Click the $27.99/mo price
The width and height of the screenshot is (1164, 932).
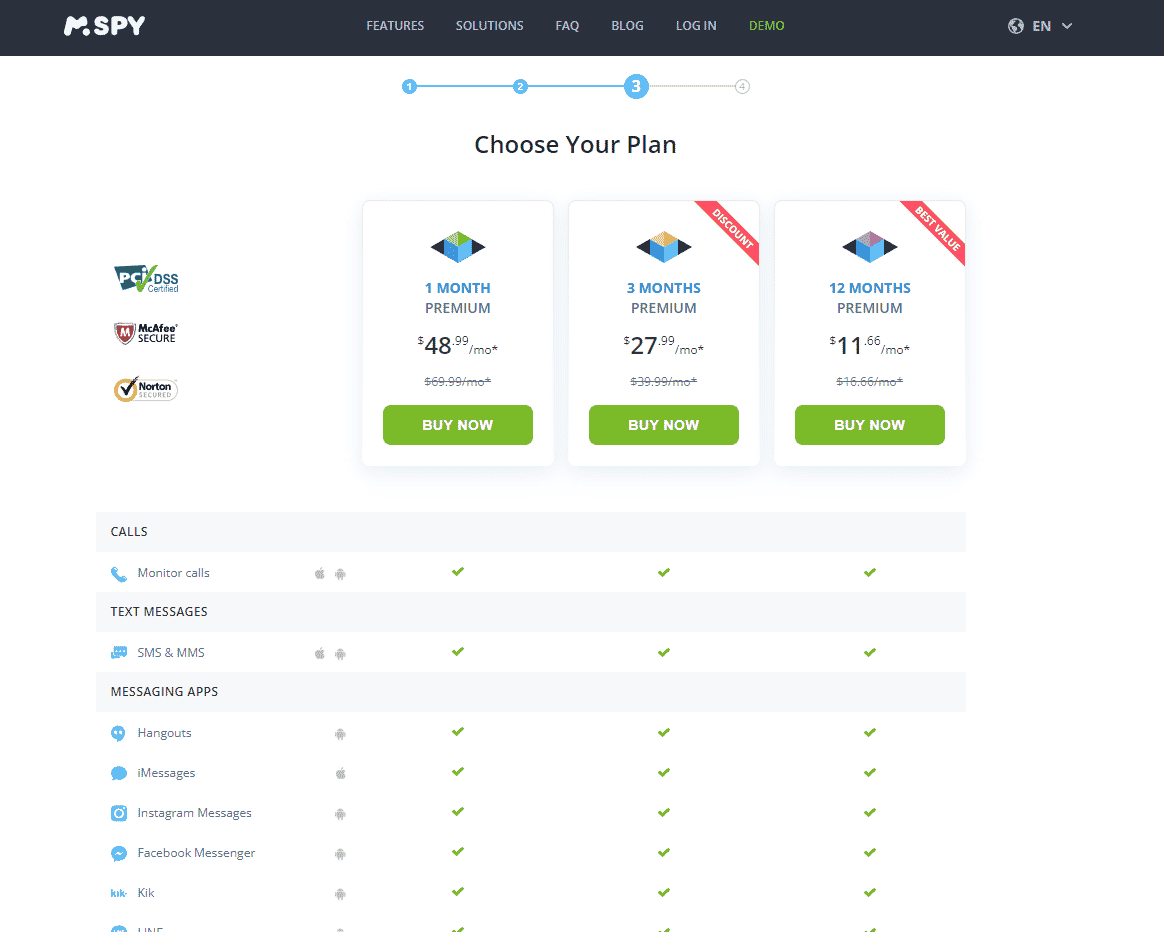coord(664,345)
